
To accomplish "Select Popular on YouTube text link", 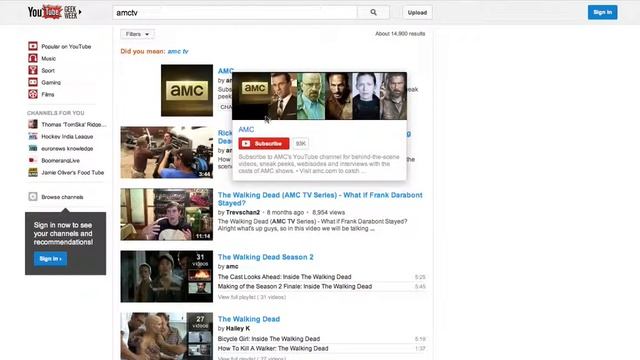I will click(66, 47).
